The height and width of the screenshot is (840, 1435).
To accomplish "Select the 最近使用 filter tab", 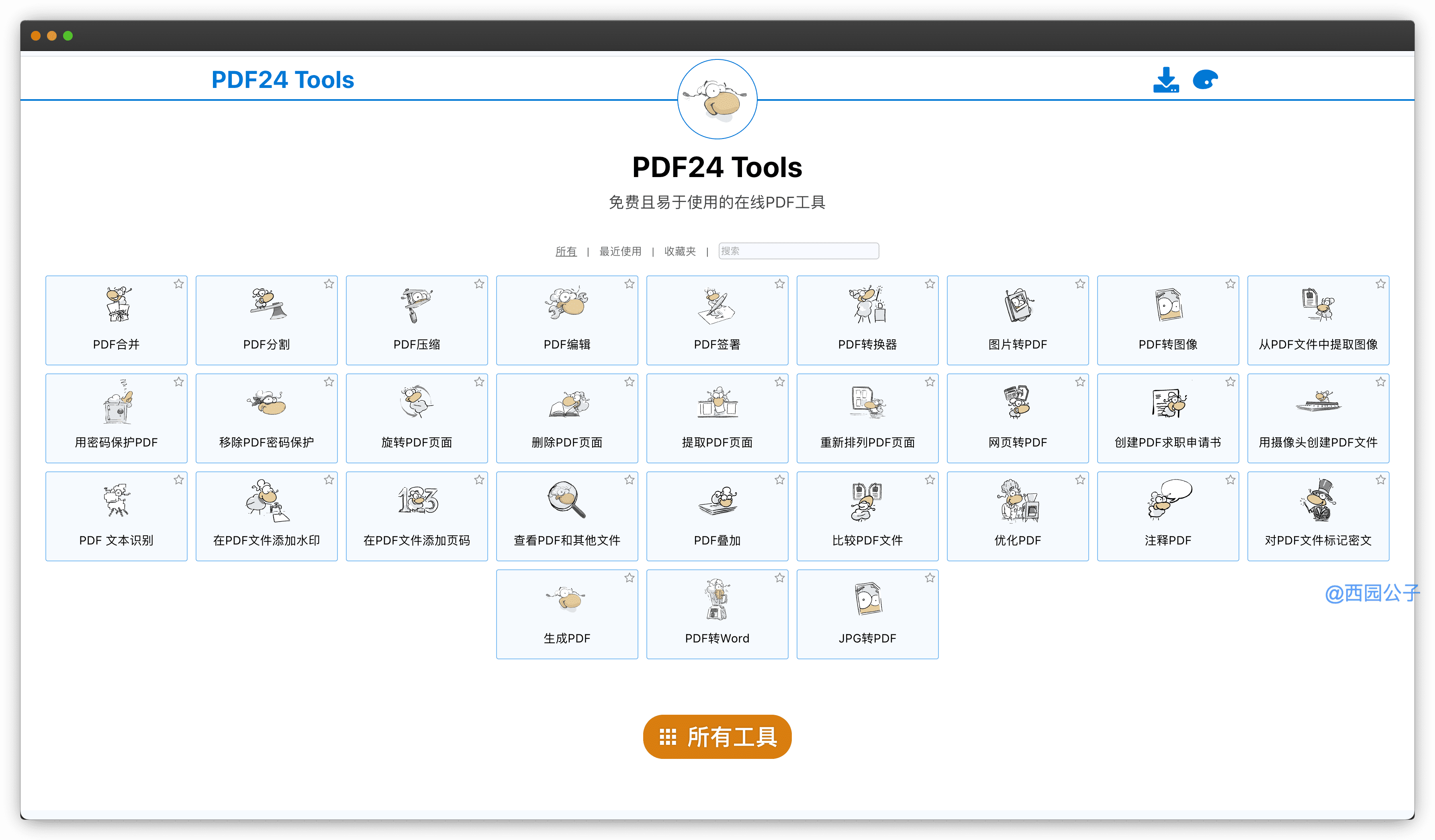I will (620, 251).
